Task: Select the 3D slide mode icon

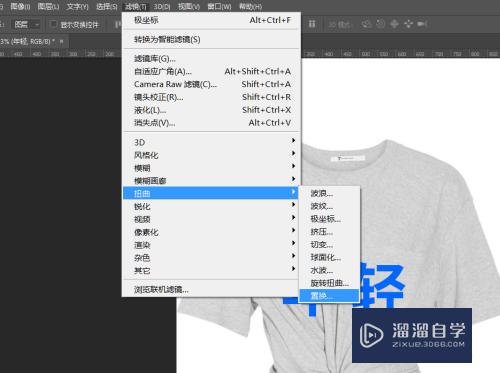Action: [408, 24]
